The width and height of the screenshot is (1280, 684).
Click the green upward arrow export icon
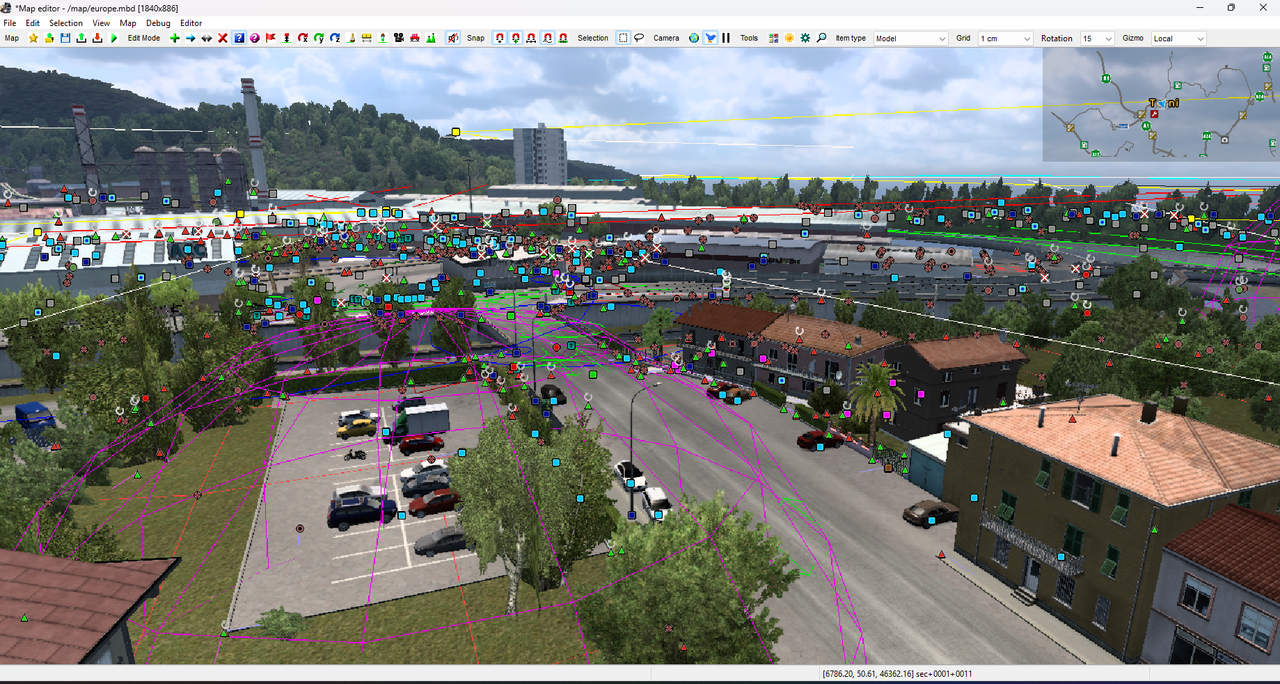(81, 38)
